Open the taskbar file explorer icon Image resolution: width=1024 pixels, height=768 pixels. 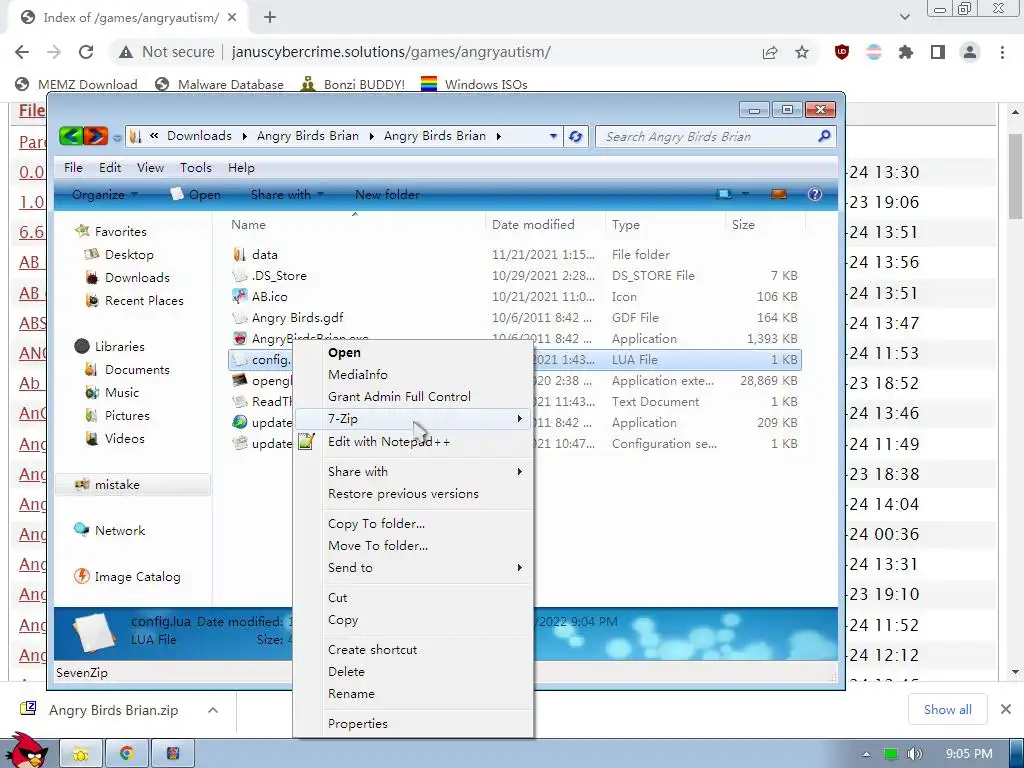(81, 754)
